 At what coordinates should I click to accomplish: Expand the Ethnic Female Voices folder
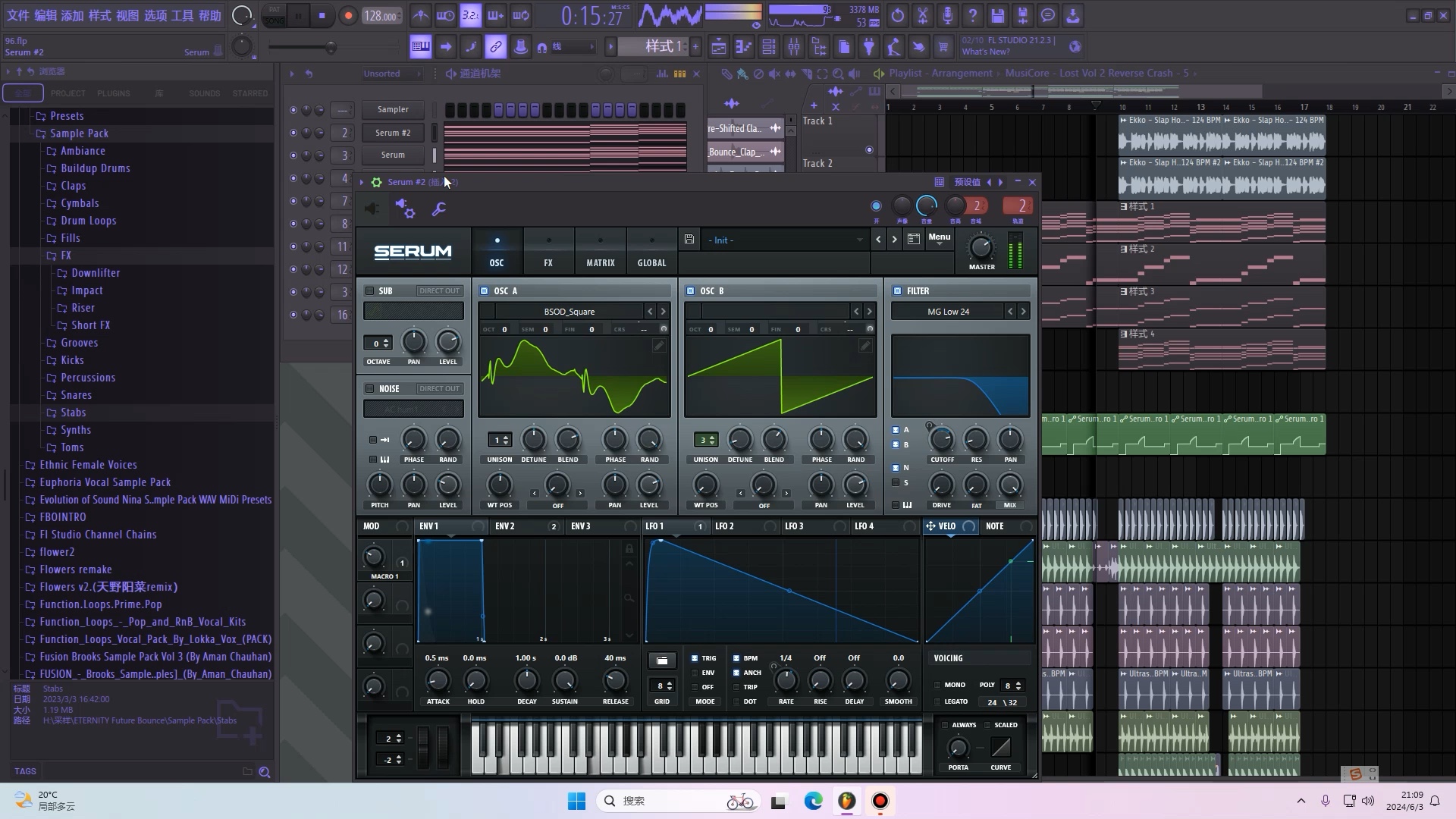tap(88, 465)
